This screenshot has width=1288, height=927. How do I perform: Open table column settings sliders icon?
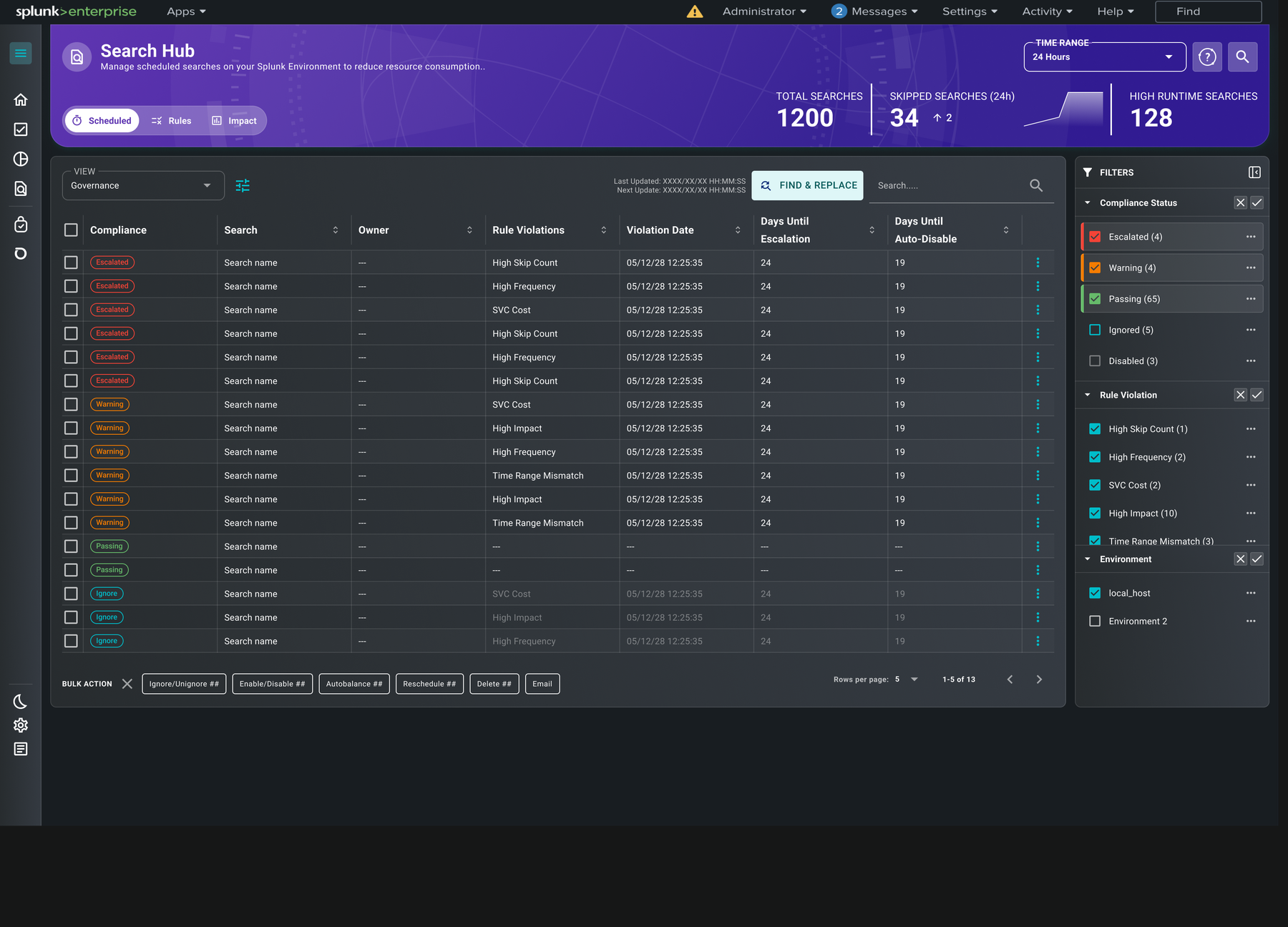tap(243, 186)
